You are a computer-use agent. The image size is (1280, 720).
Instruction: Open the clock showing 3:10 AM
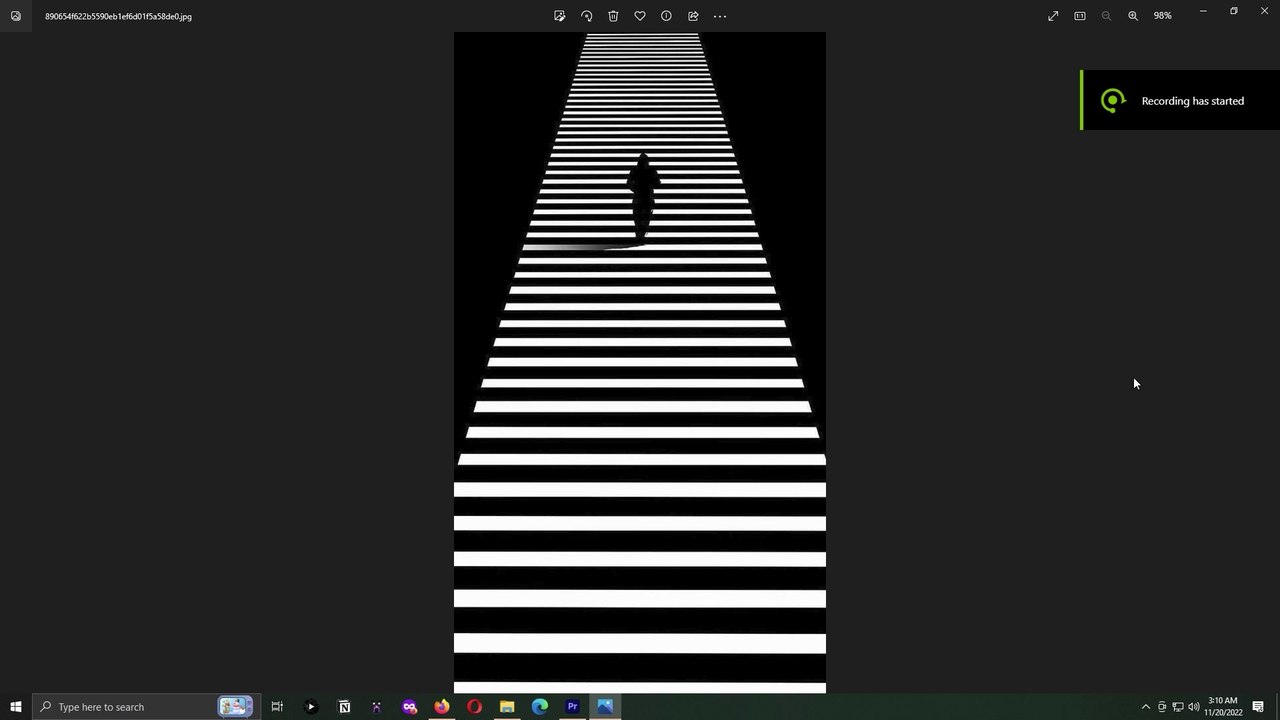(1223, 707)
